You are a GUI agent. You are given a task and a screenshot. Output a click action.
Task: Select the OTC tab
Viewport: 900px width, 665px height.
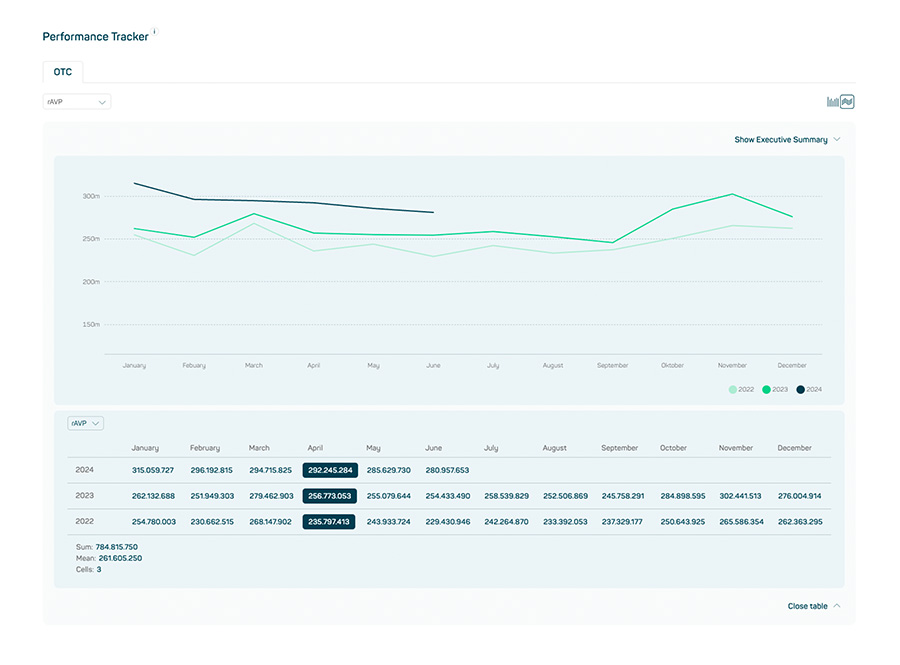63,72
